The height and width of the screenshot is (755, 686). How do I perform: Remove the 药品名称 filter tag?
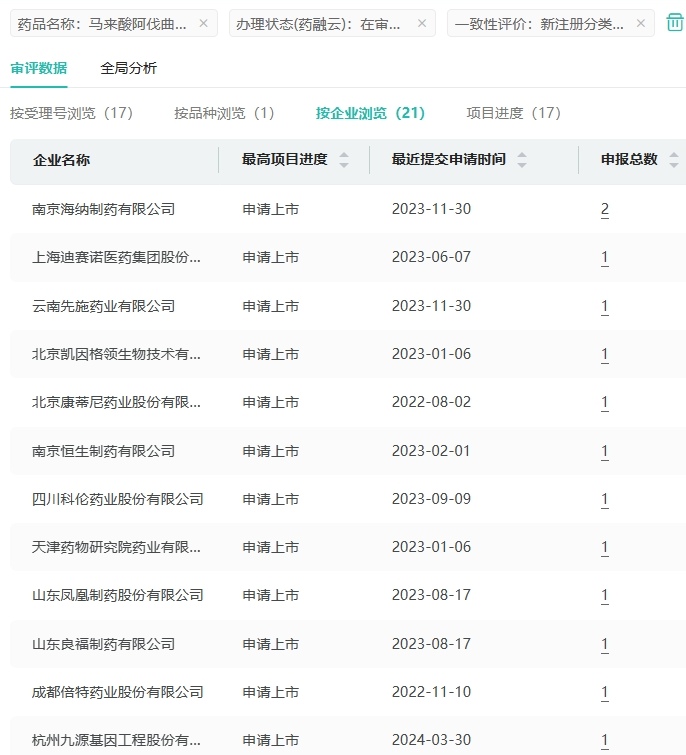tap(204, 23)
